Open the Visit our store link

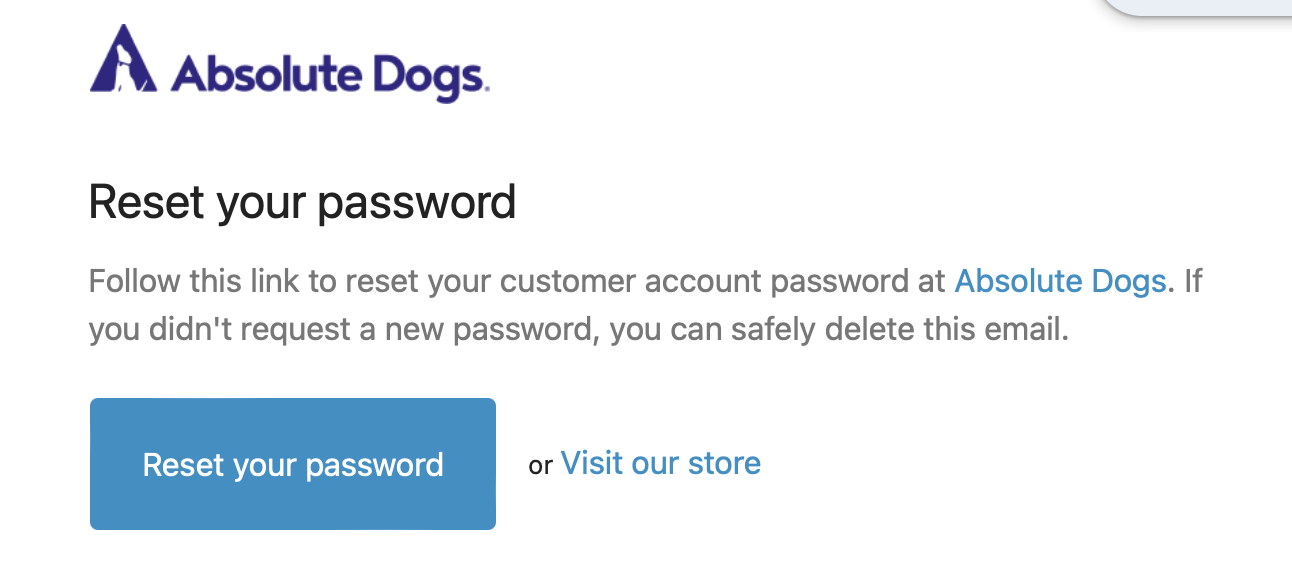660,463
